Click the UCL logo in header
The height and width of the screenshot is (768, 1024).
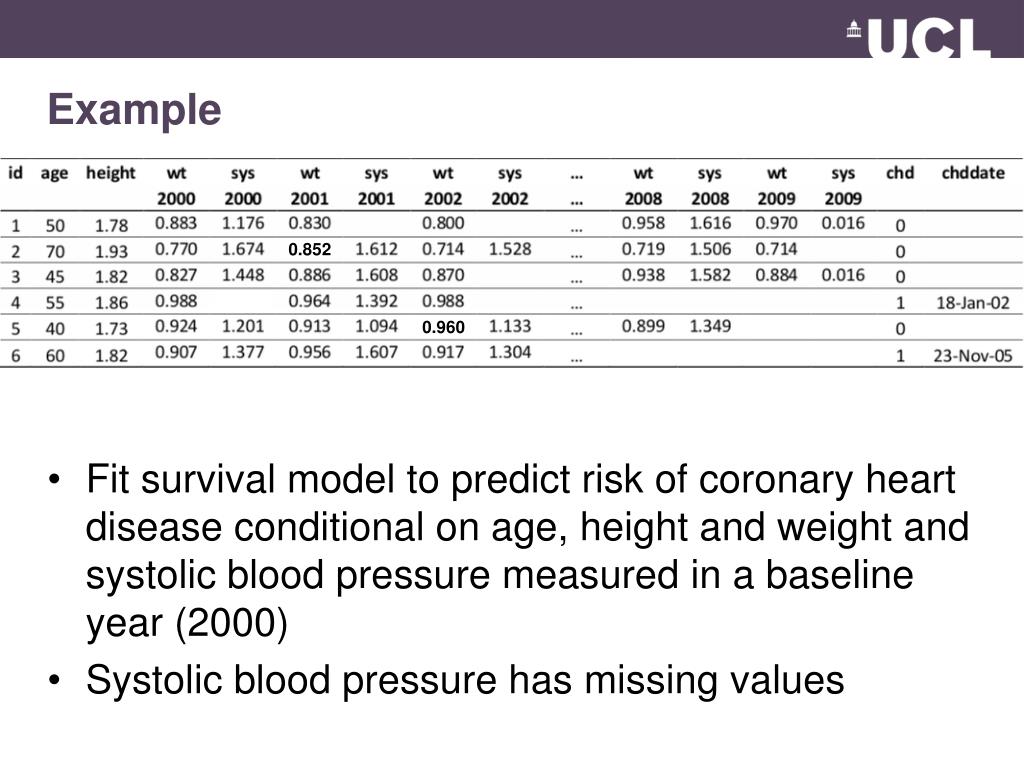point(919,39)
